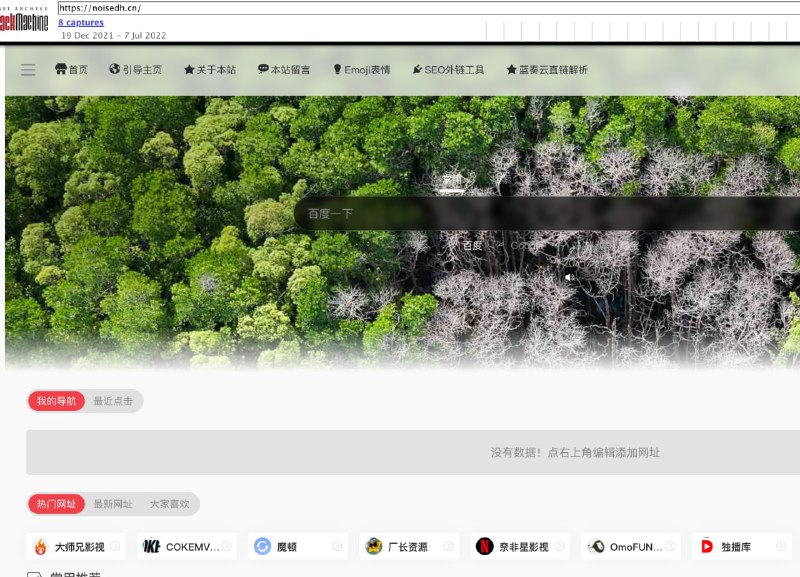Click the Wayback capture timeline graph
This screenshot has width=800, height=577.
point(643,31)
